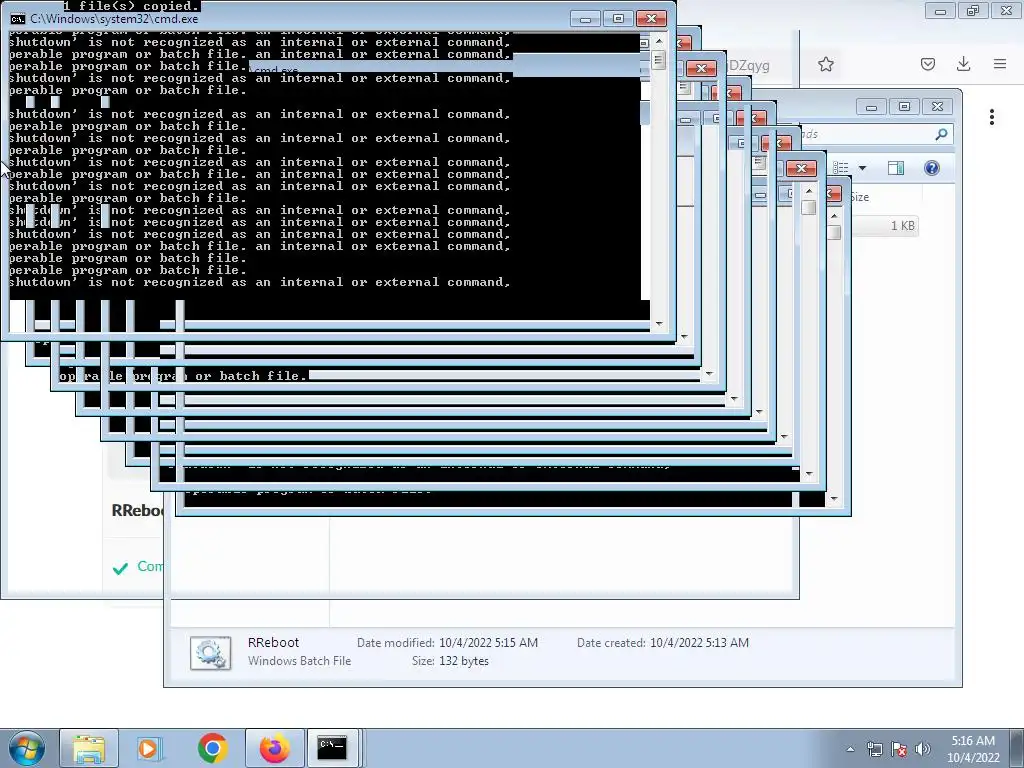
Task: Open the Firefox hamburger application menu
Action: point(1000,64)
